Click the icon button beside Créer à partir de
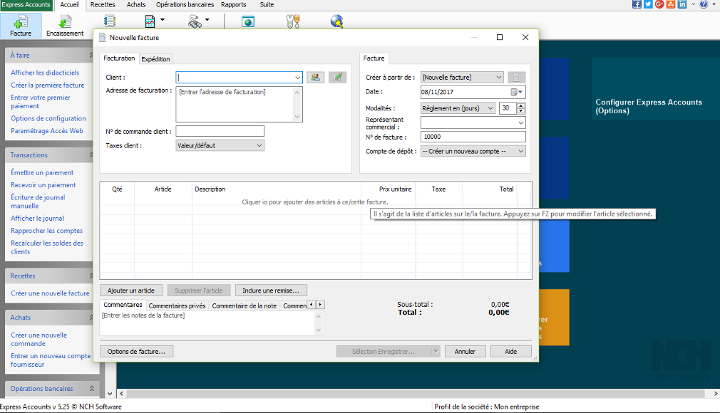This screenshot has width=720, height=413. click(516, 77)
